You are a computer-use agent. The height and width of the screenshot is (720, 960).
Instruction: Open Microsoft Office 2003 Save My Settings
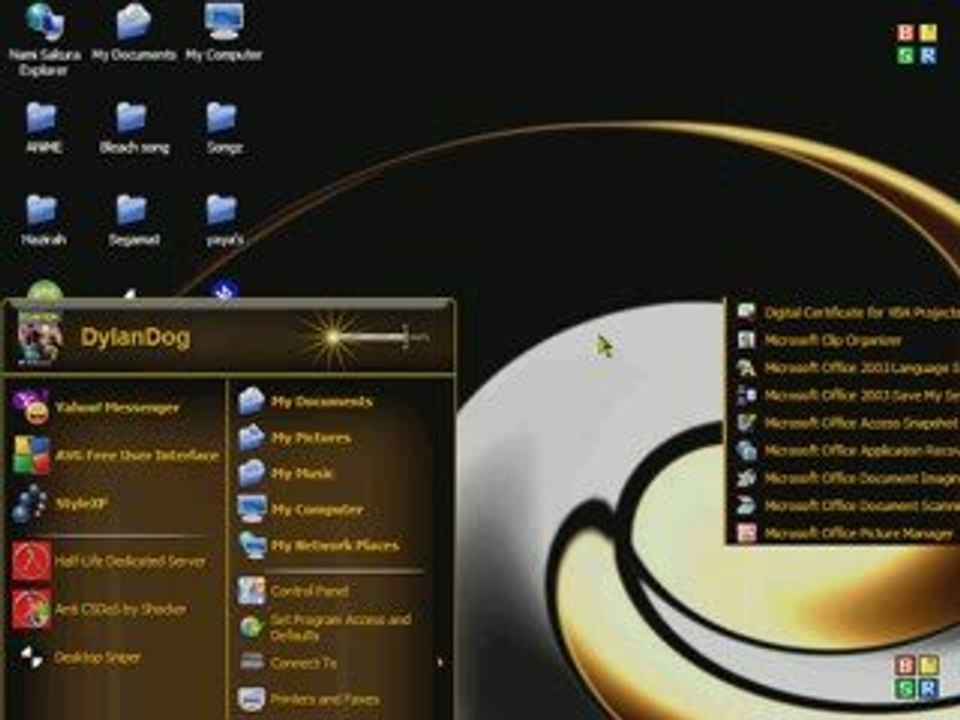tap(847, 395)
